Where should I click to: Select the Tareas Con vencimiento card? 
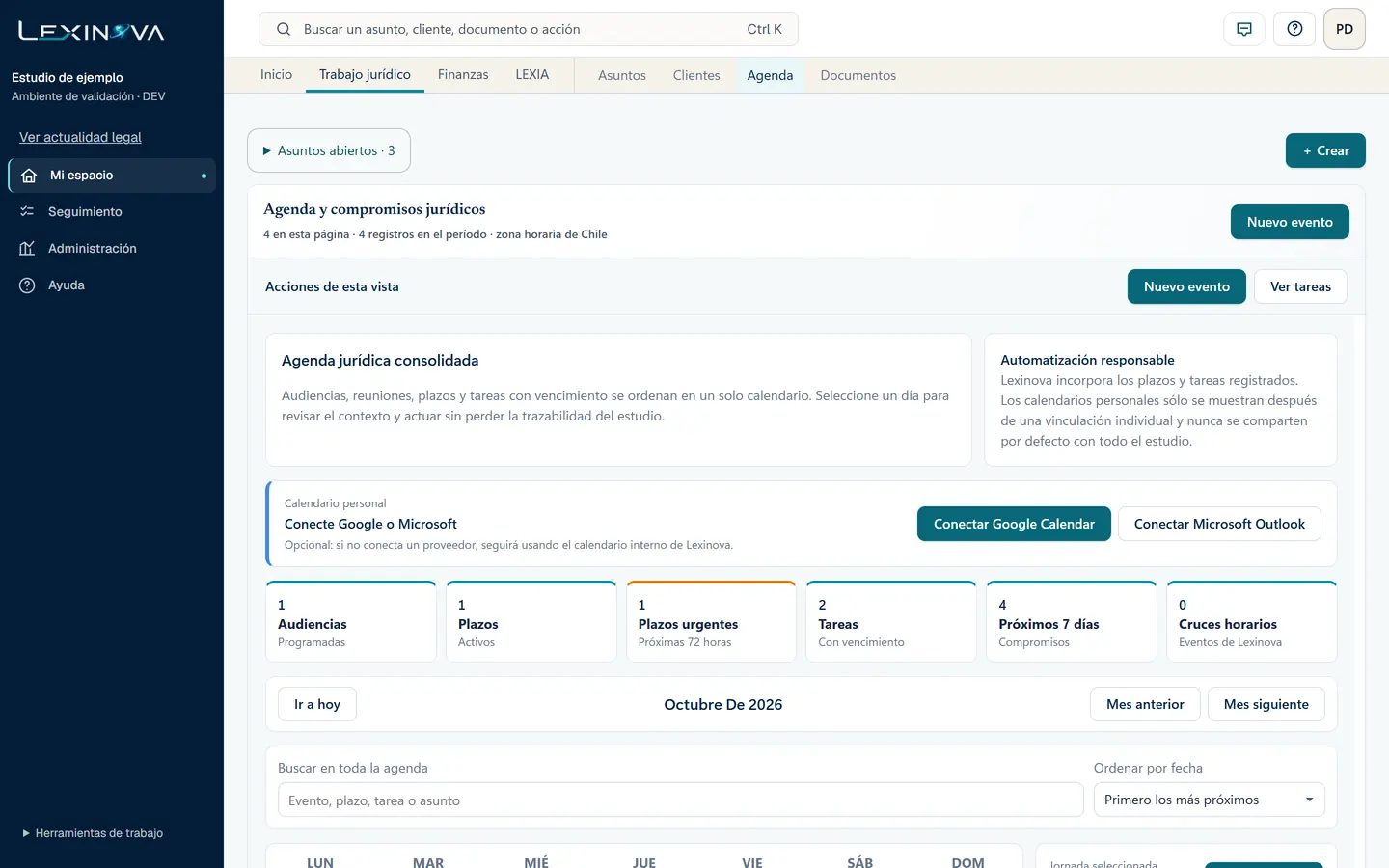click(x=891, y=622)
